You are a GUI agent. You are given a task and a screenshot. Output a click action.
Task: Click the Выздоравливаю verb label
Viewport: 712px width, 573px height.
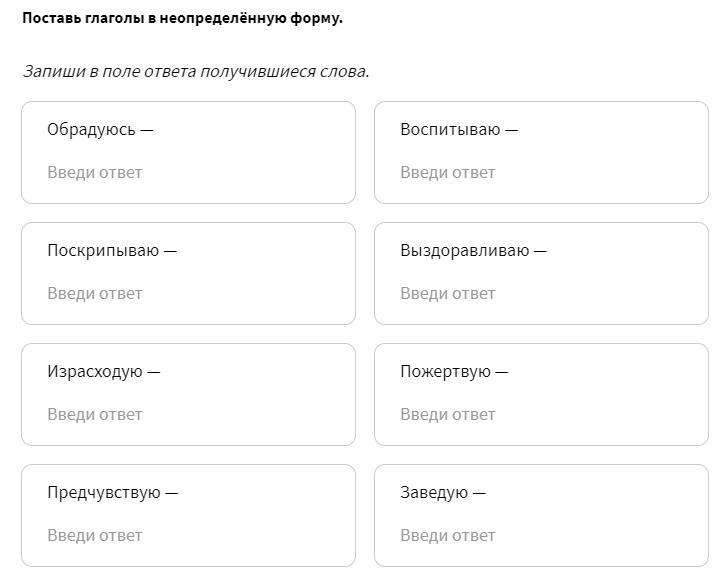click(464, 251)
